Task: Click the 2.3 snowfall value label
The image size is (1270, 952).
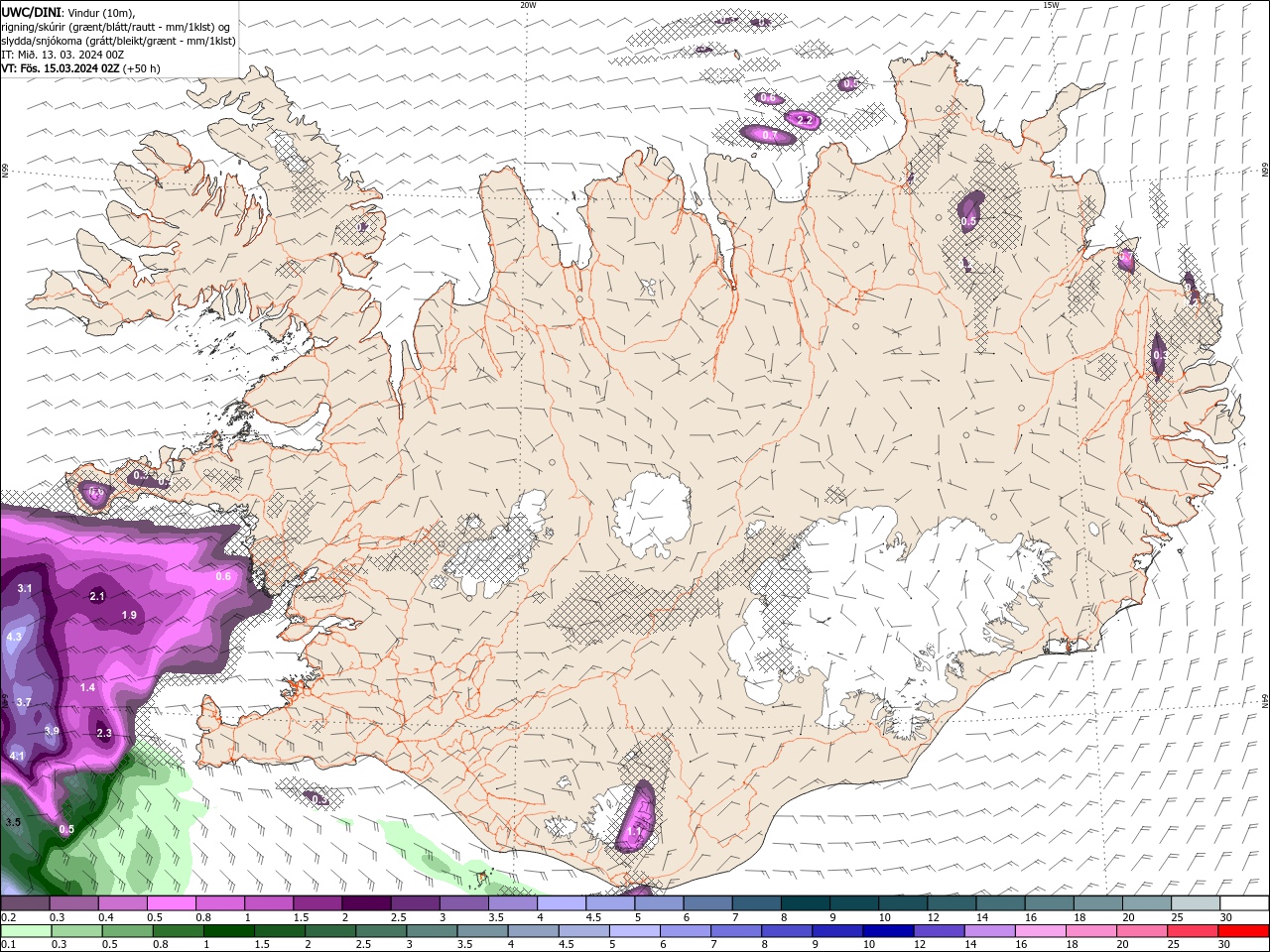Action: 104,733
